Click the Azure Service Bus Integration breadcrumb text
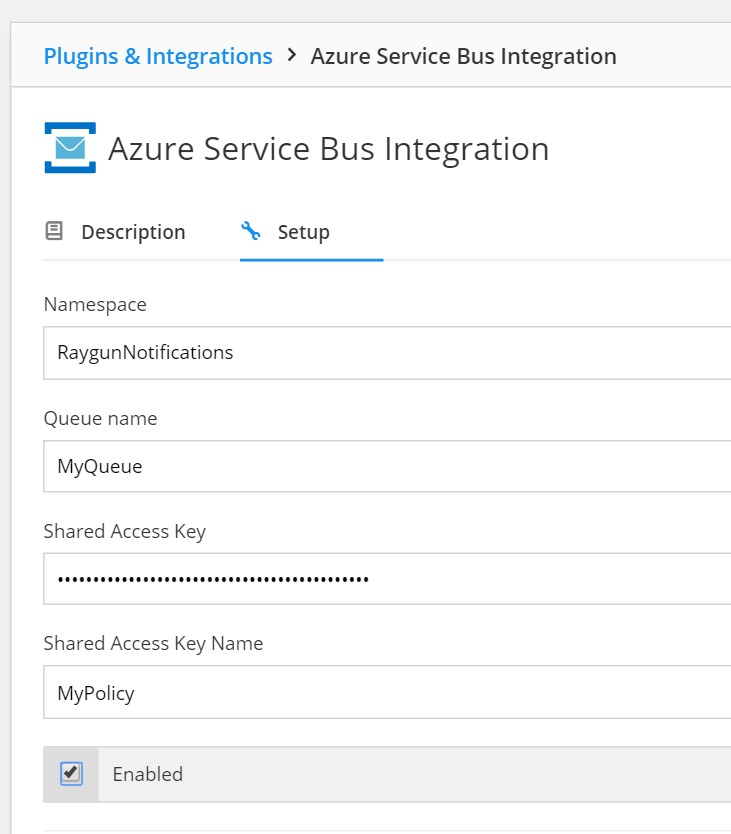The height and width of the screenshot is (834, 731). 463,56
